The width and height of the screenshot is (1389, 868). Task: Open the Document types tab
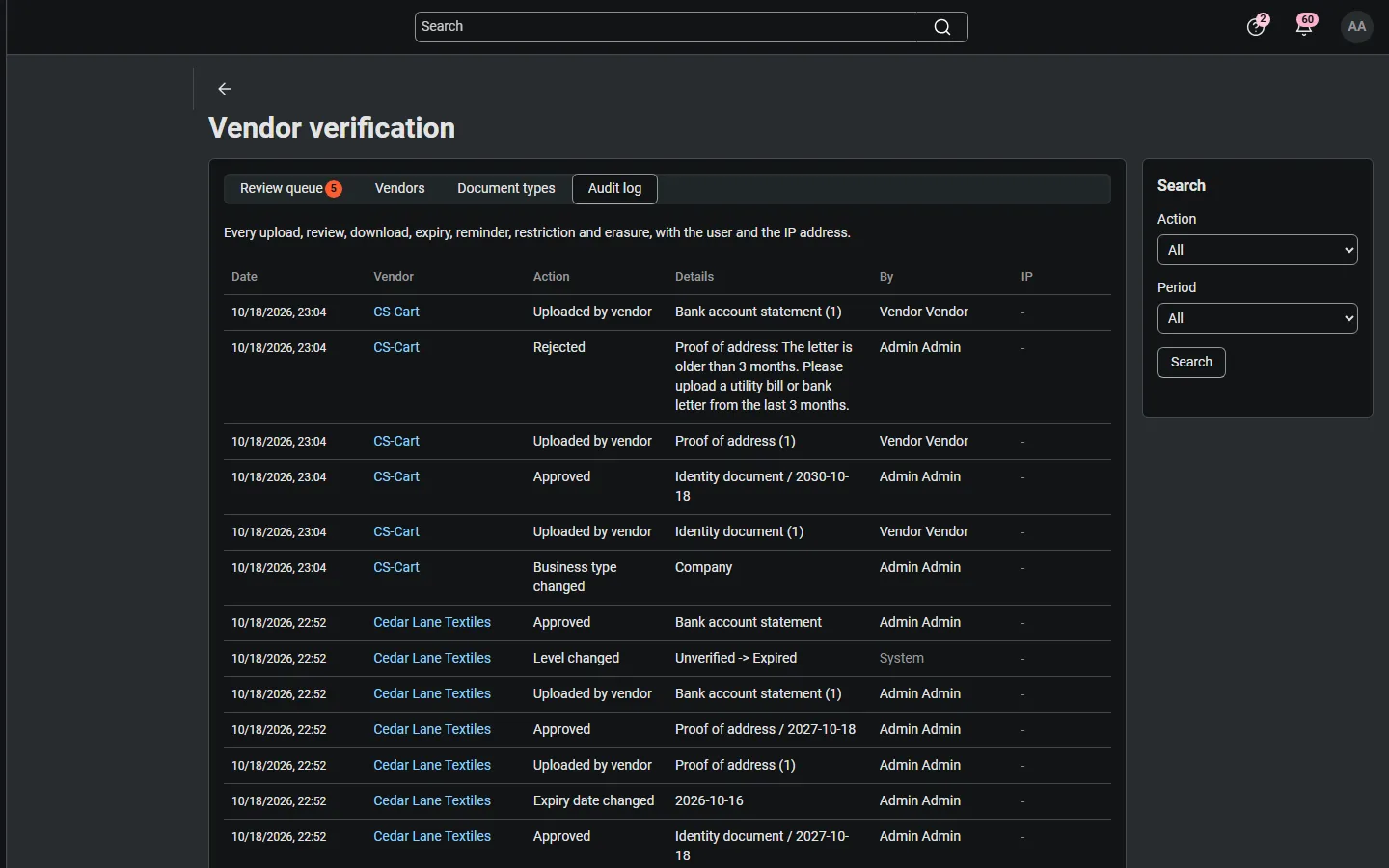[x=506, y=189]
